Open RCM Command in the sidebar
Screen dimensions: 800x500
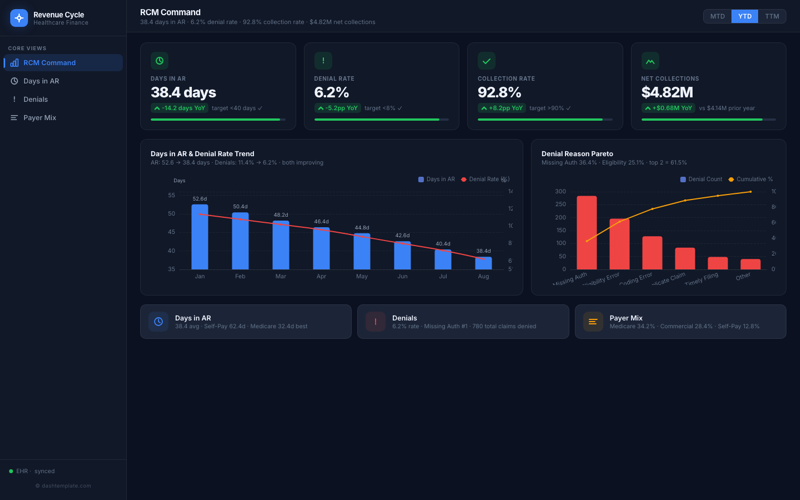click(x=64, y=62)
